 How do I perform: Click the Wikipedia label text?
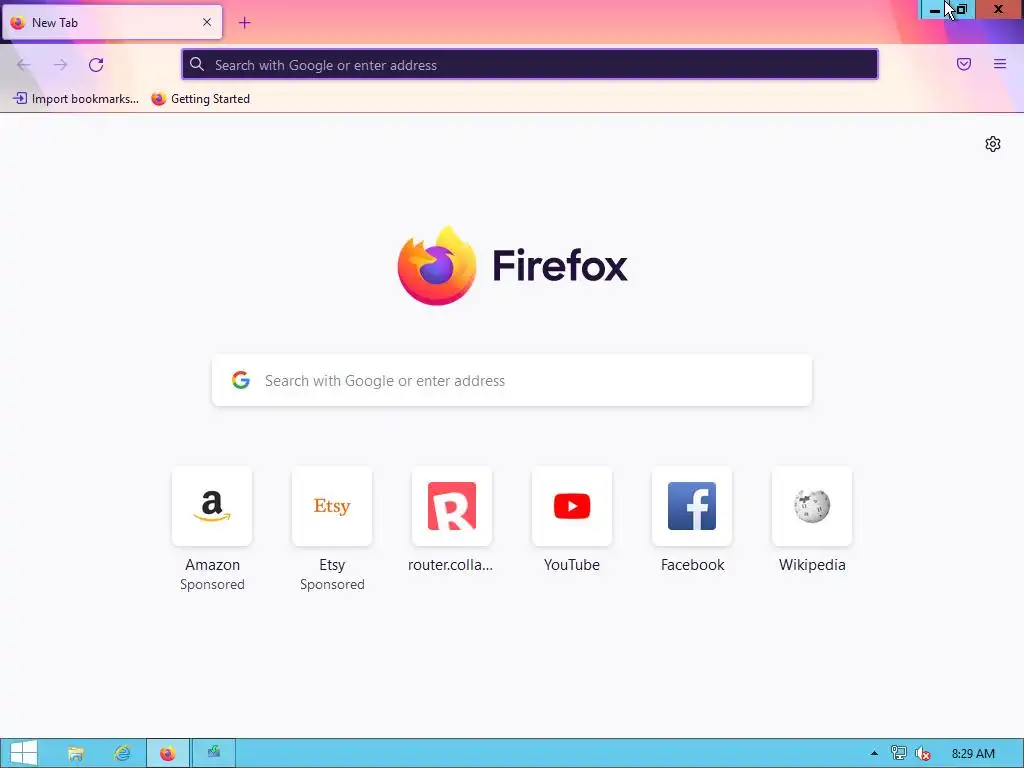812,565
